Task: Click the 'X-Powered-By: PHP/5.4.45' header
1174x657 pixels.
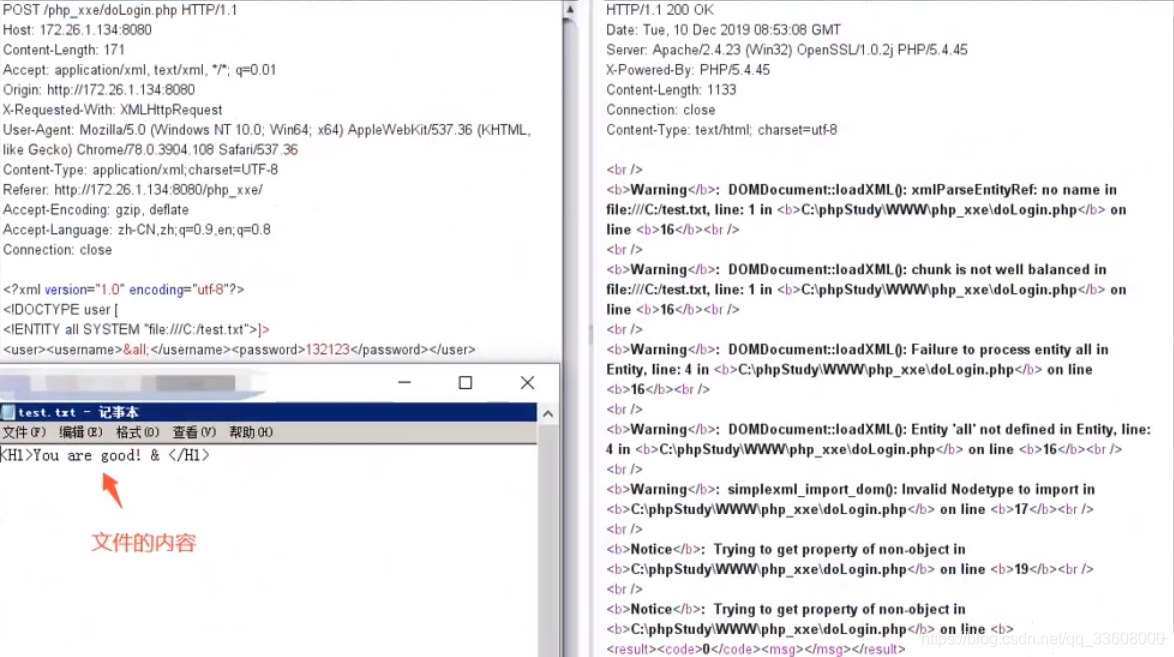Action: coord(688,70)
